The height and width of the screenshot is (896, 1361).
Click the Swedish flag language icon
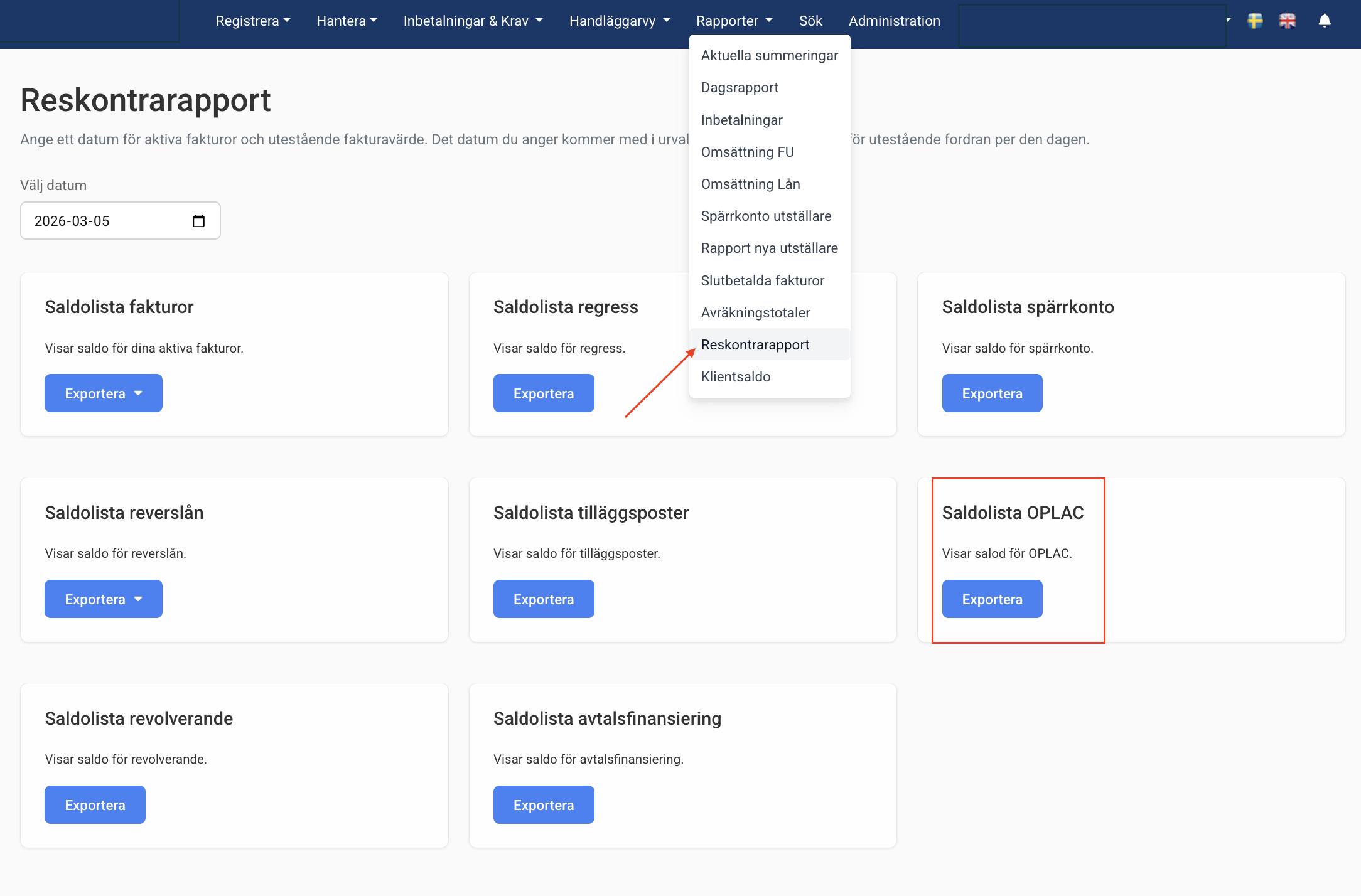(1255, 21)
